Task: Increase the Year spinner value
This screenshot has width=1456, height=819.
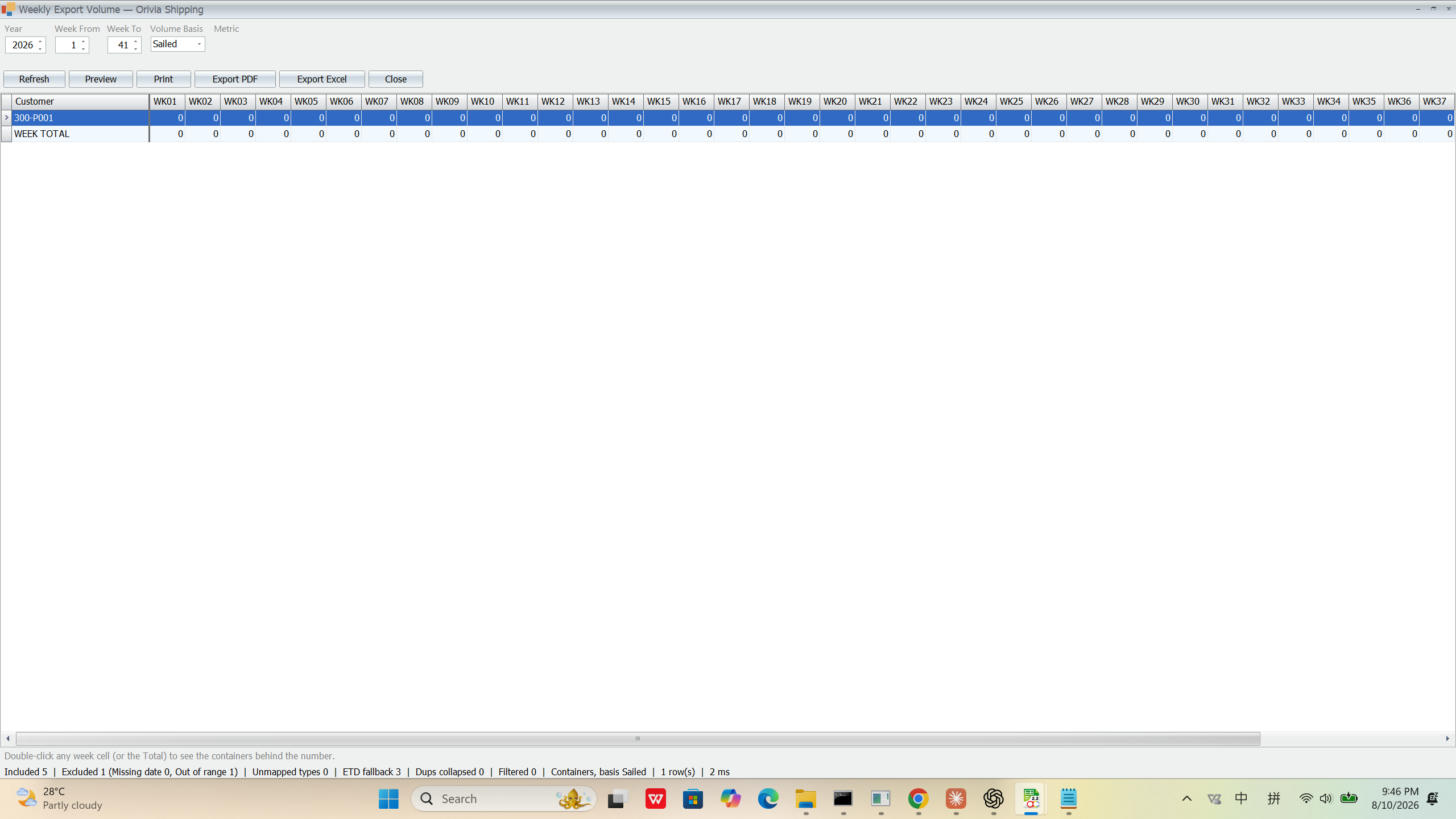Action: tap(40, 42)
